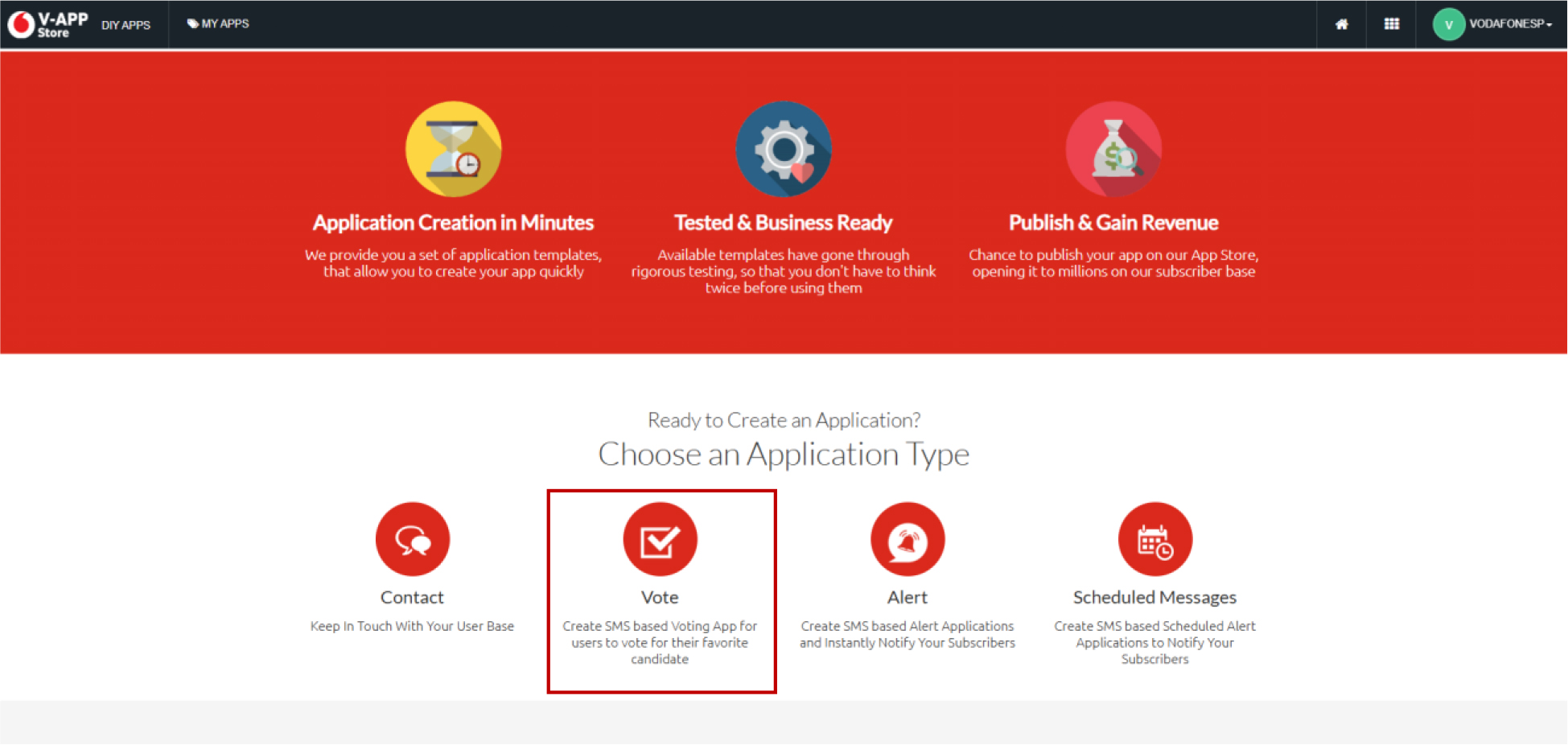
Task: Click the Vote candidate description text
Action: click(x=660, y=642)
